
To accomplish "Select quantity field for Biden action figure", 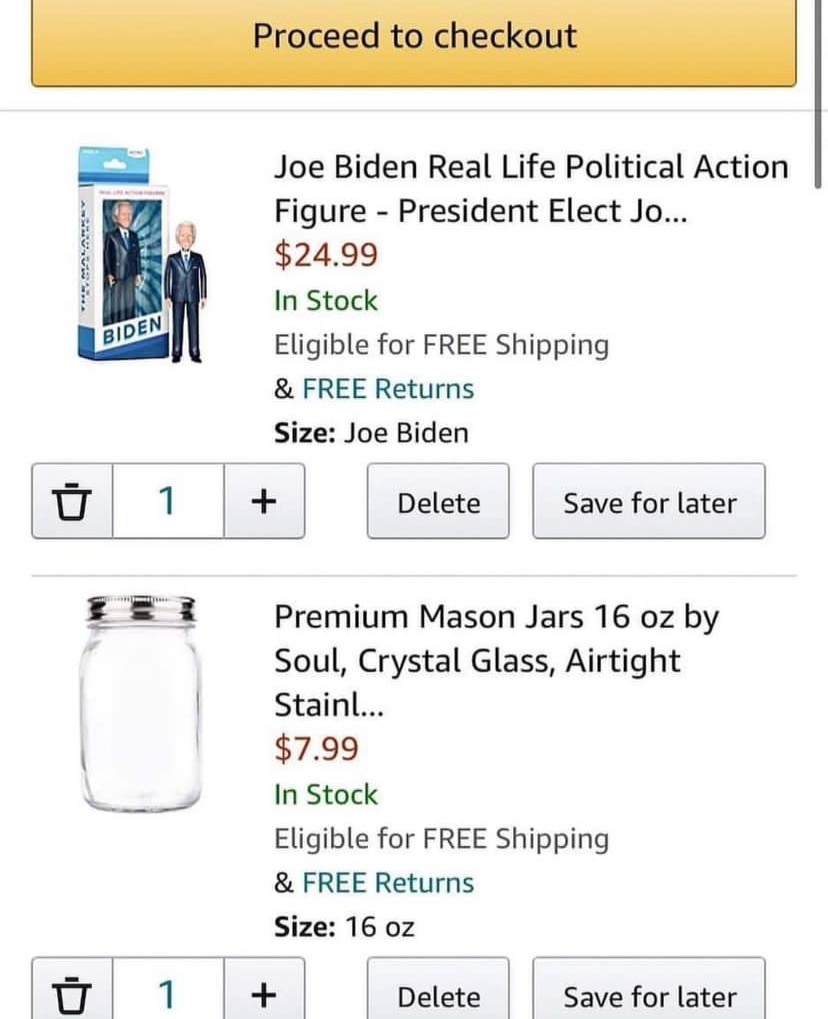I will (168, 501).
